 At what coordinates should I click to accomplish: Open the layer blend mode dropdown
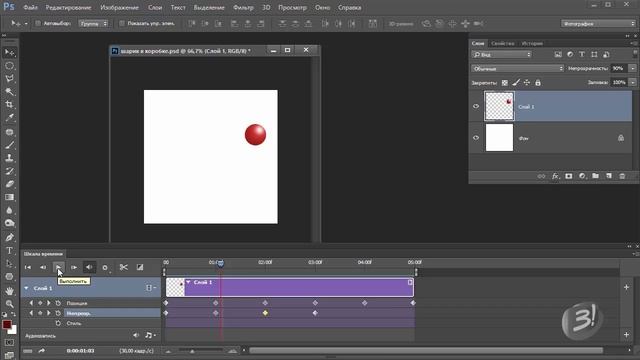click(518, 69)
